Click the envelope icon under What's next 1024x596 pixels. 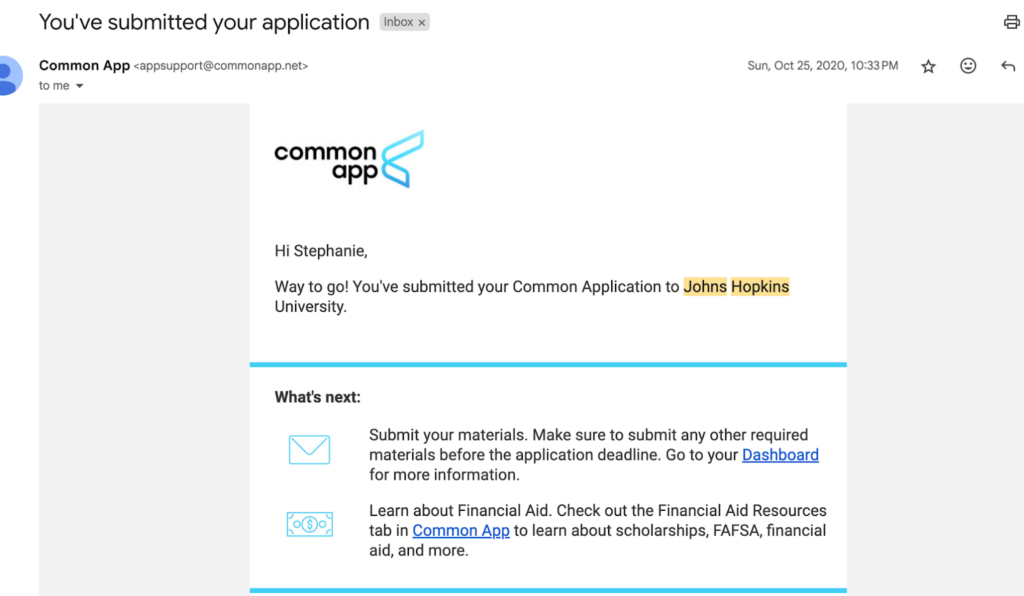310,450
